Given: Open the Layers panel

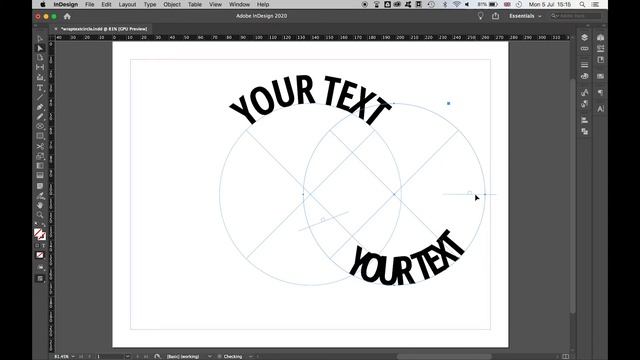Looking at the screenshot, I should pyautogui.click(x=584, y=38).
